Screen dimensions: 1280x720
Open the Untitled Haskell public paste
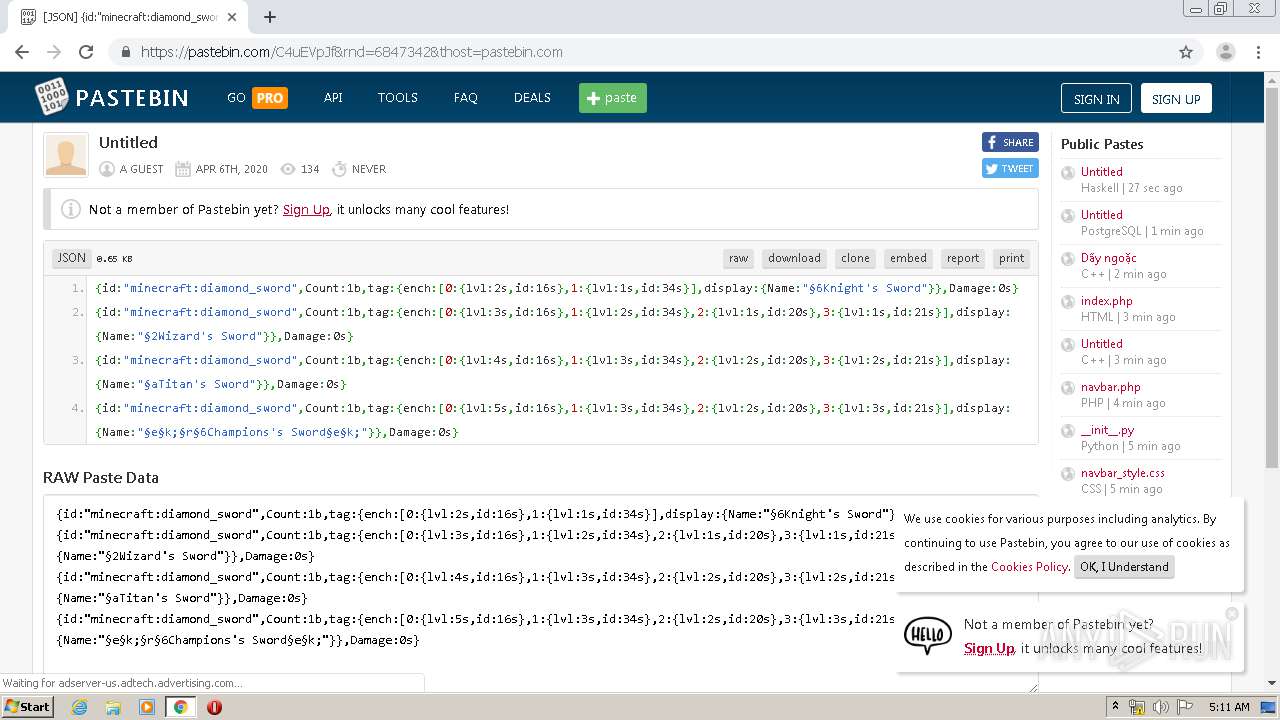pos(1101,172)
